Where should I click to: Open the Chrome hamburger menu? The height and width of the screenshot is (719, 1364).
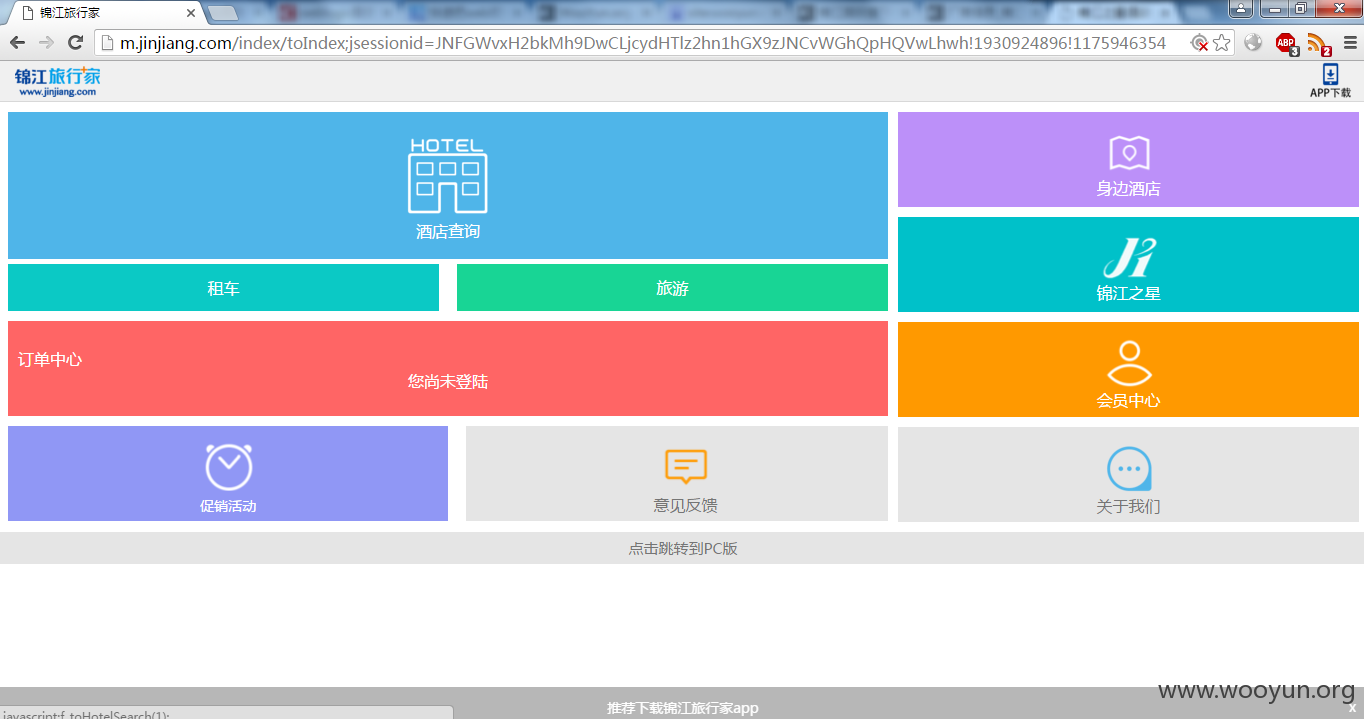pos(1350,43)
